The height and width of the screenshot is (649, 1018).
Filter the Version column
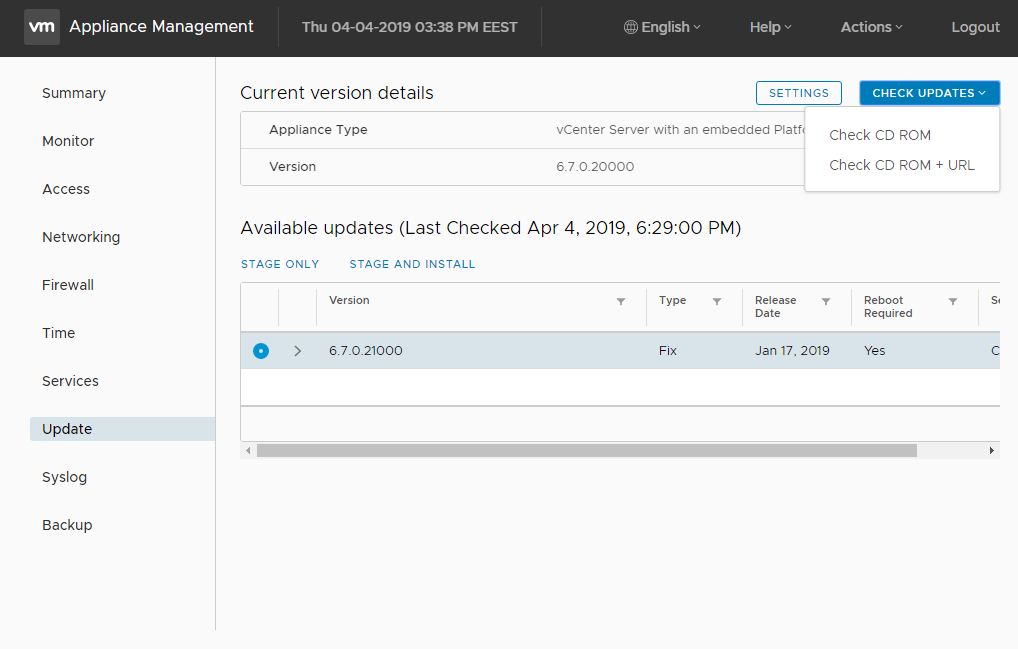pos(621,301)
